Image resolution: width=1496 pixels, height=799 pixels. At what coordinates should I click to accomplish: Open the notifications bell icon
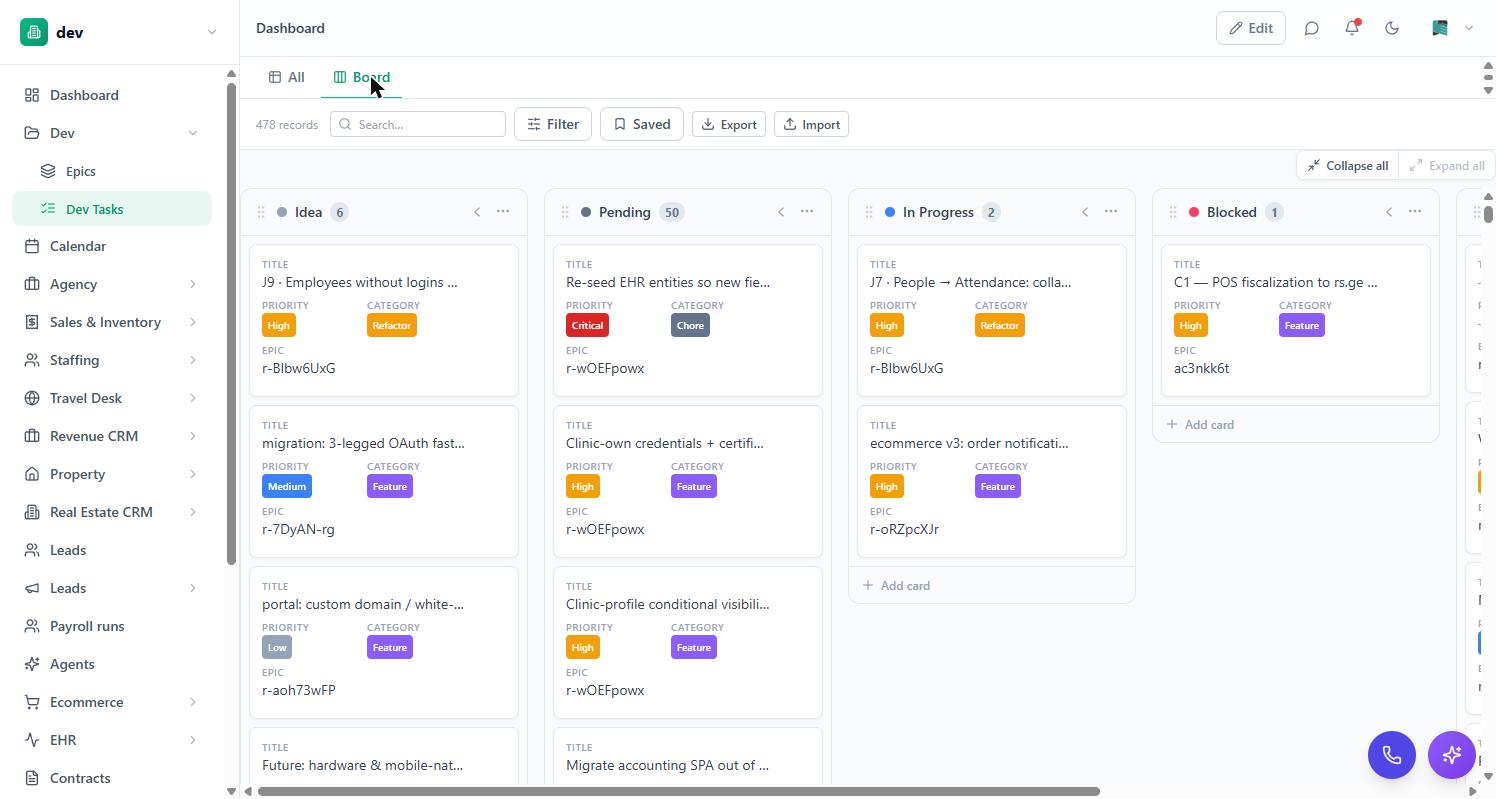coord(1352,28)
